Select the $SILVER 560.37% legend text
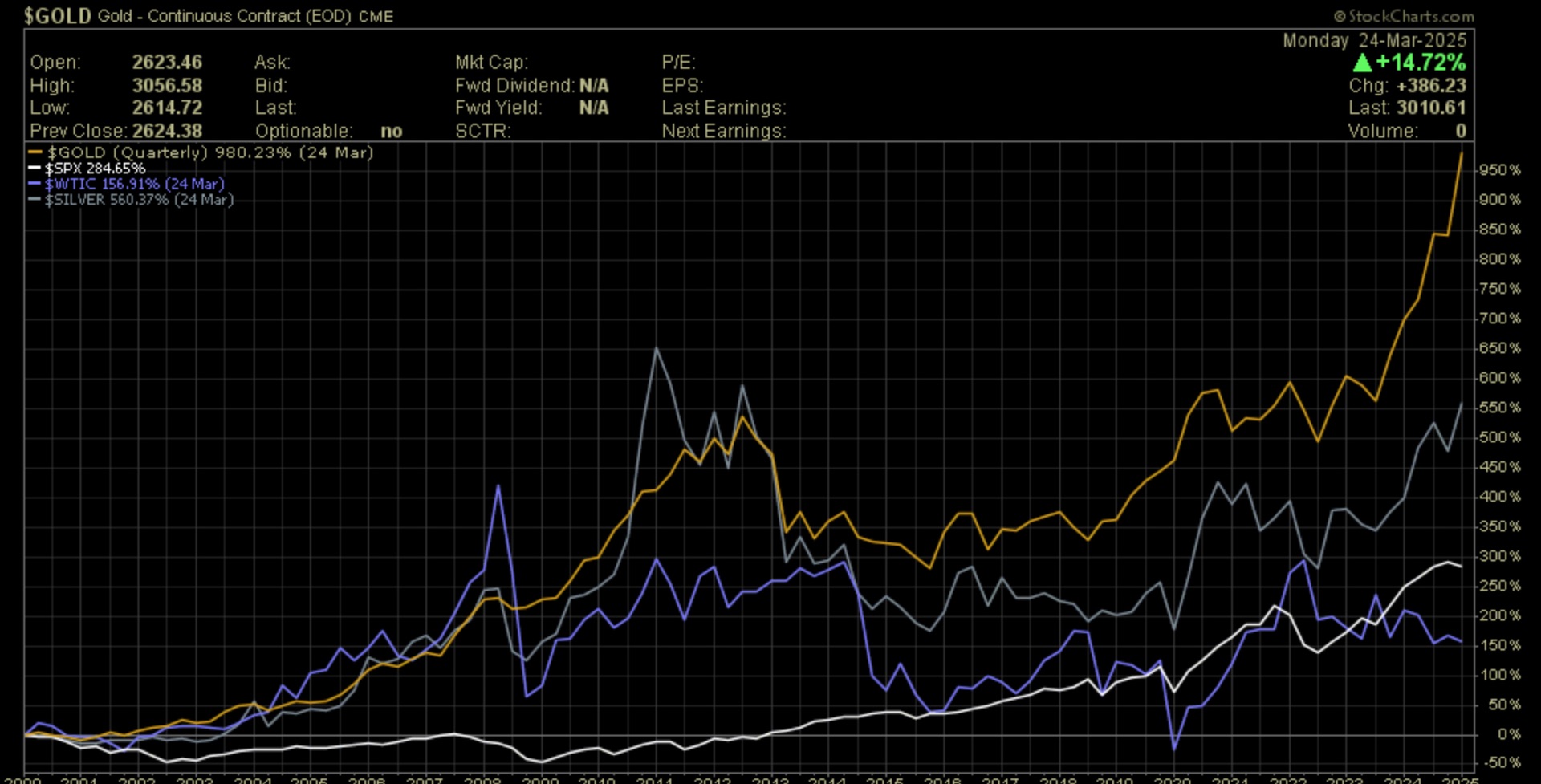Viewport: 1541px width, 784px height. (139, 200)
